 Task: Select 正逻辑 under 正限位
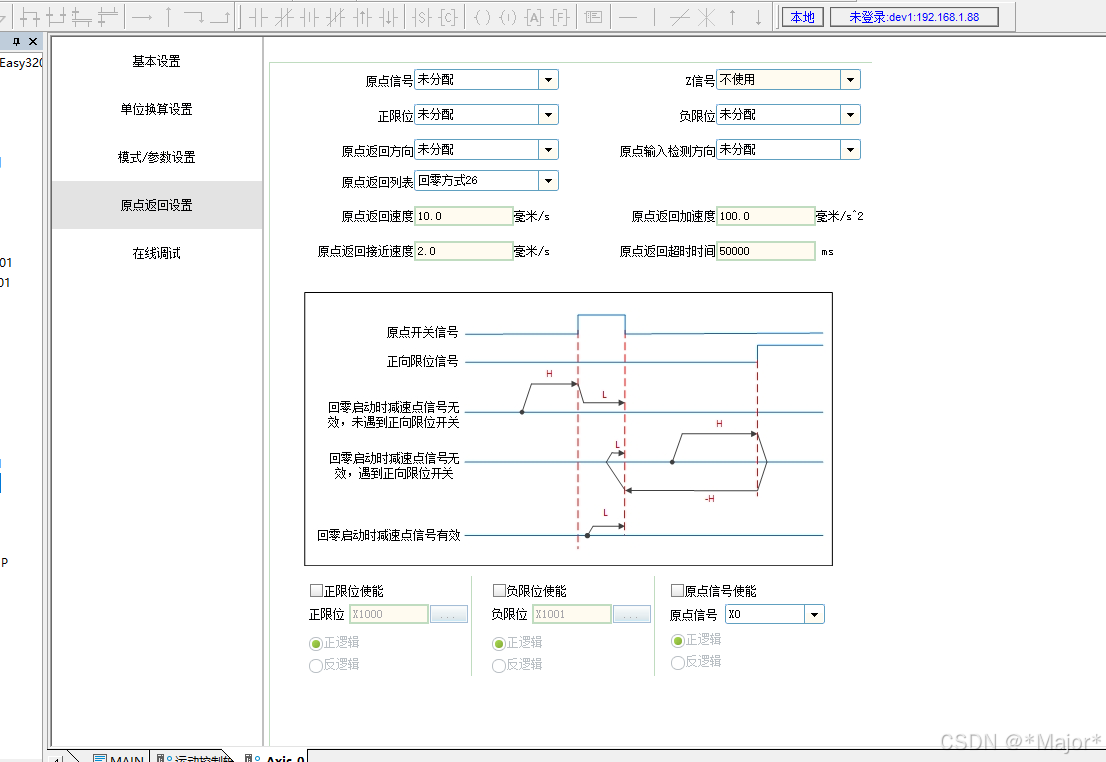coord(315,643)
